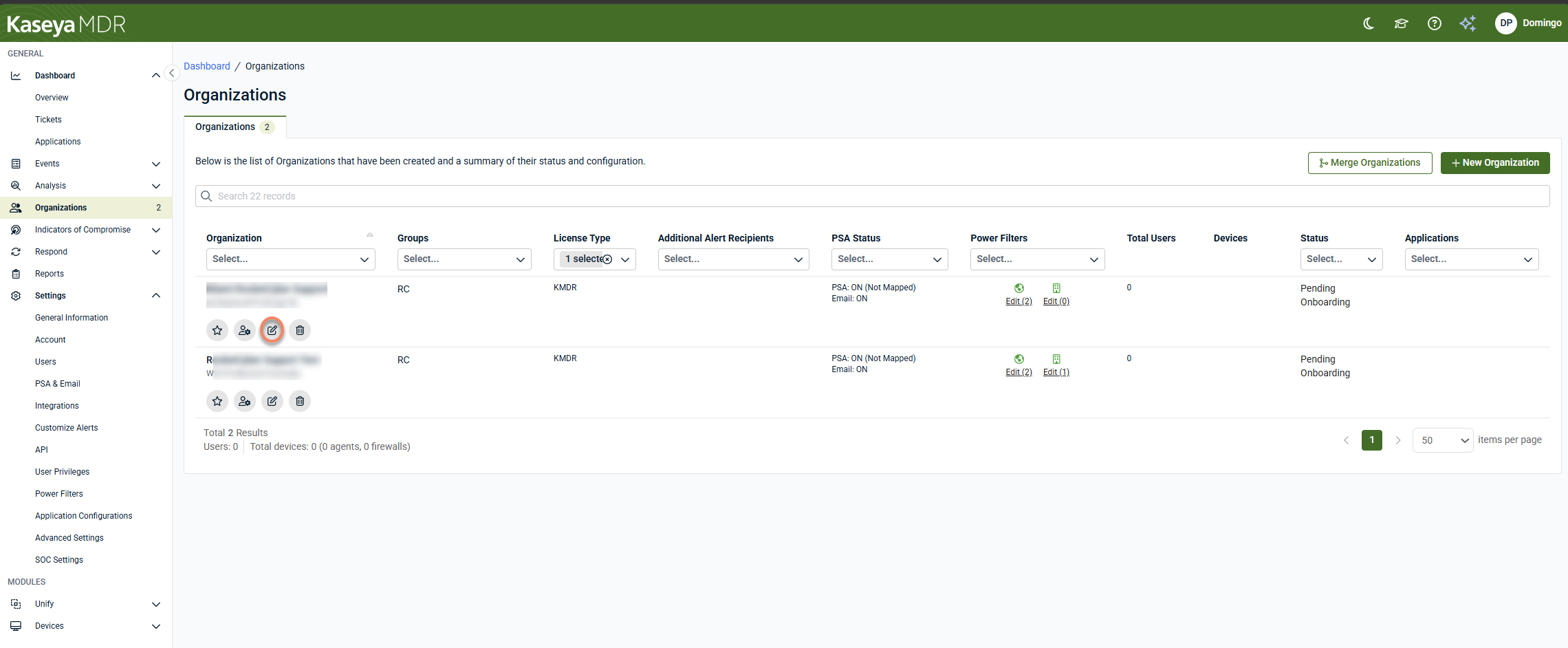Collapse the Settings sidebar section
Viewport: 1568px width, 648px height.
point(156,296)
